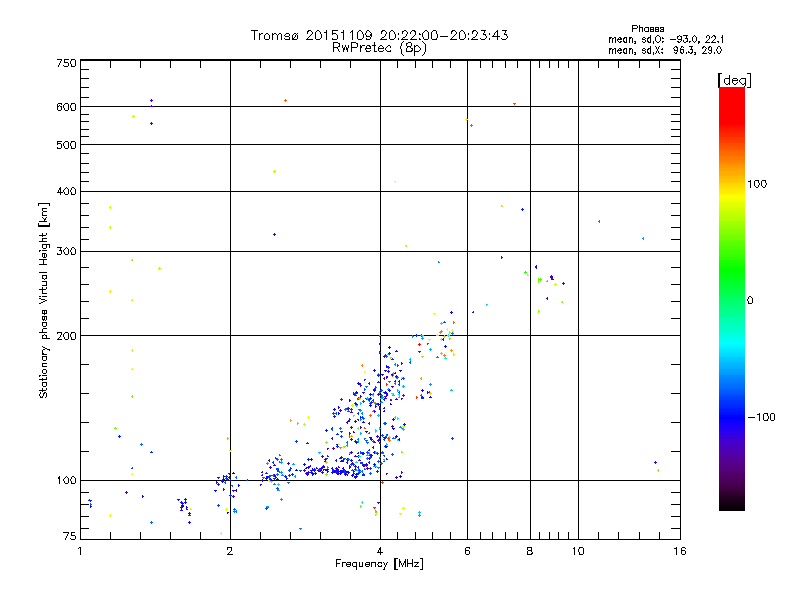
Task: Click the plot title 'Tromsø 20151109 20:22:00-20:23:43'
Action: (x=380, y=35)
